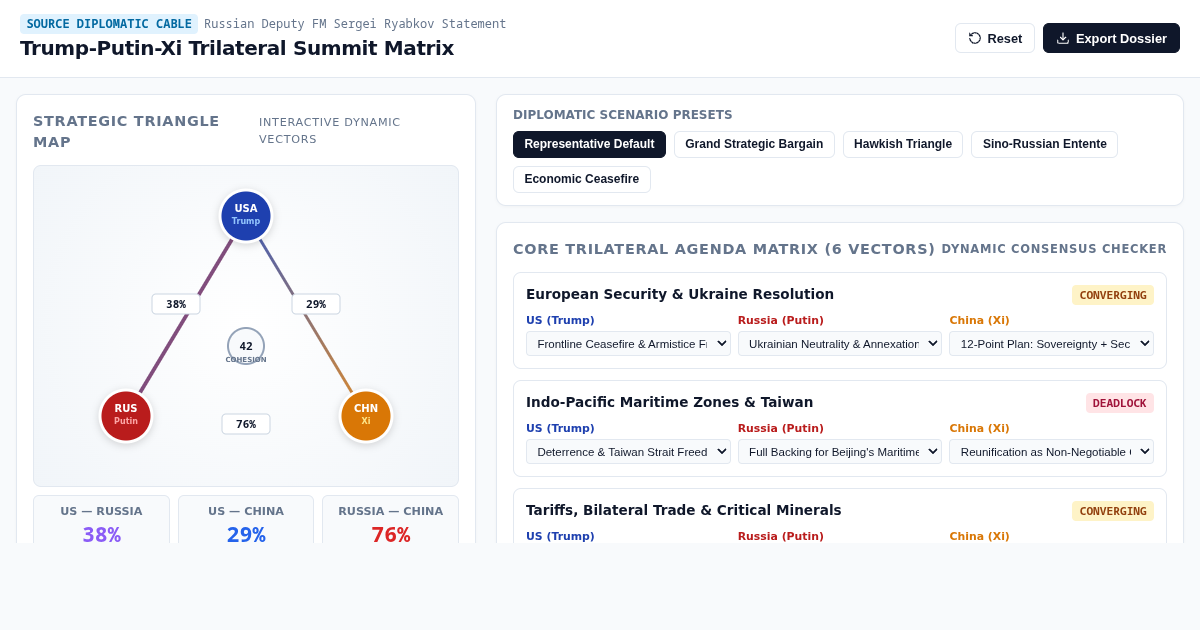This screenshot has width=1200, height=630.
Task: Switch to the Sino-Russian Entente preset
Action: tap(1044, 144)
